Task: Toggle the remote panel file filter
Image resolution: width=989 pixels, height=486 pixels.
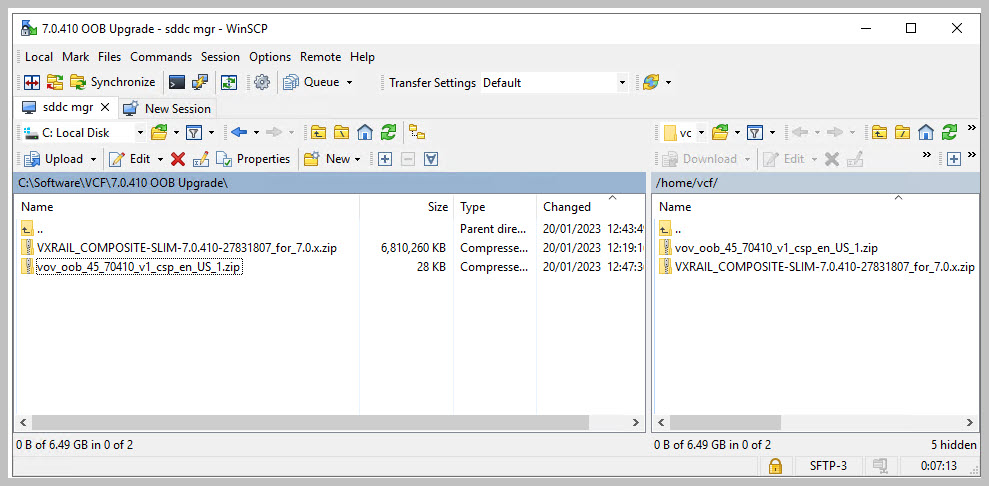Action: point(756,132)
